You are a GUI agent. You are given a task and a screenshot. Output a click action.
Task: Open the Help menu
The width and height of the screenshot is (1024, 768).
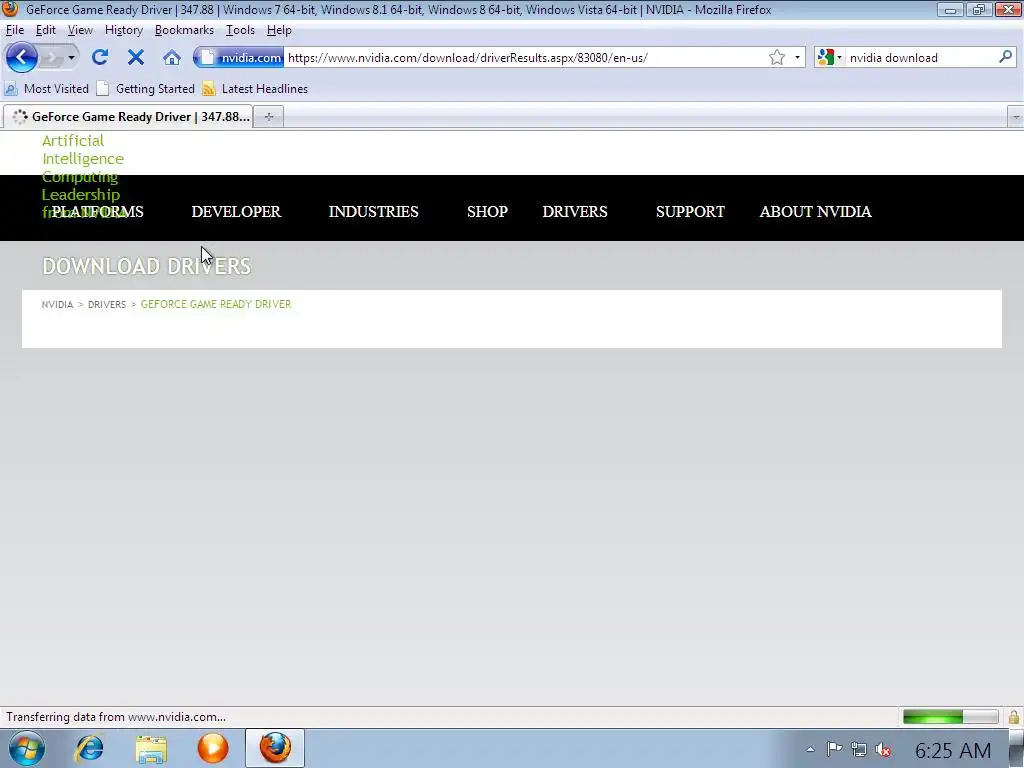pos(279,30)
